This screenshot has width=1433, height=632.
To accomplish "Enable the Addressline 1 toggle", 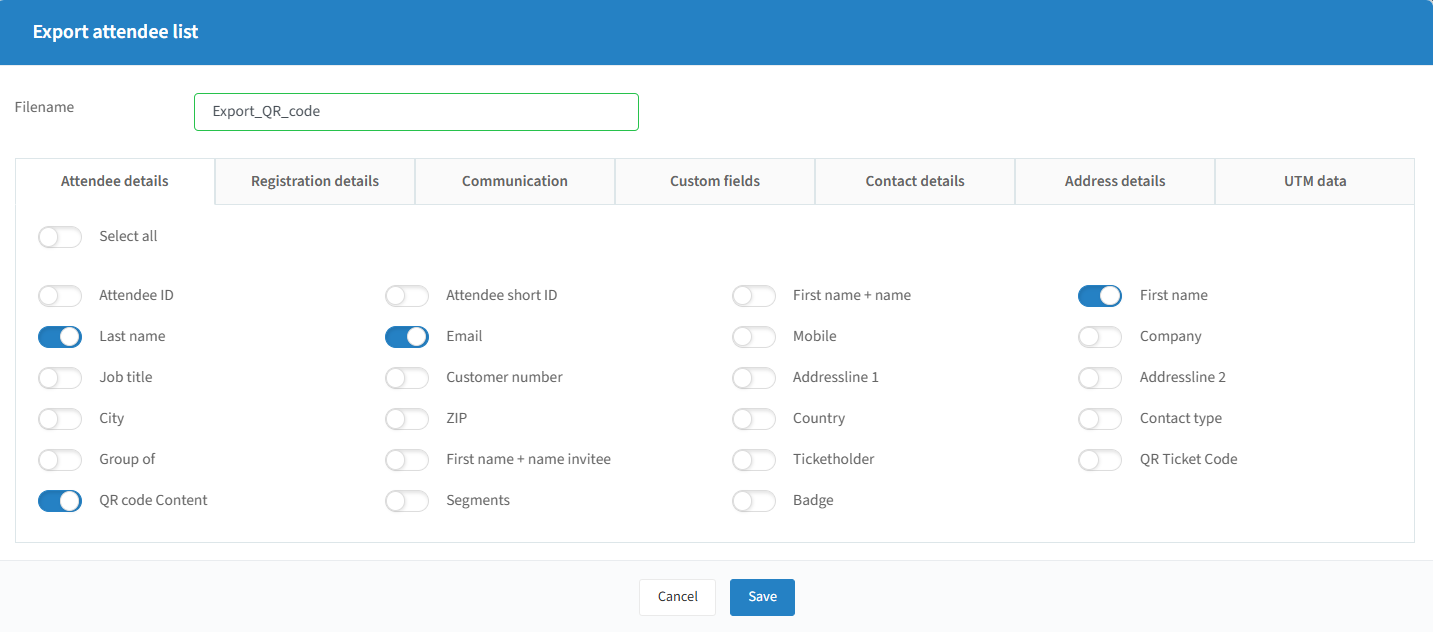I will [754, 378].
